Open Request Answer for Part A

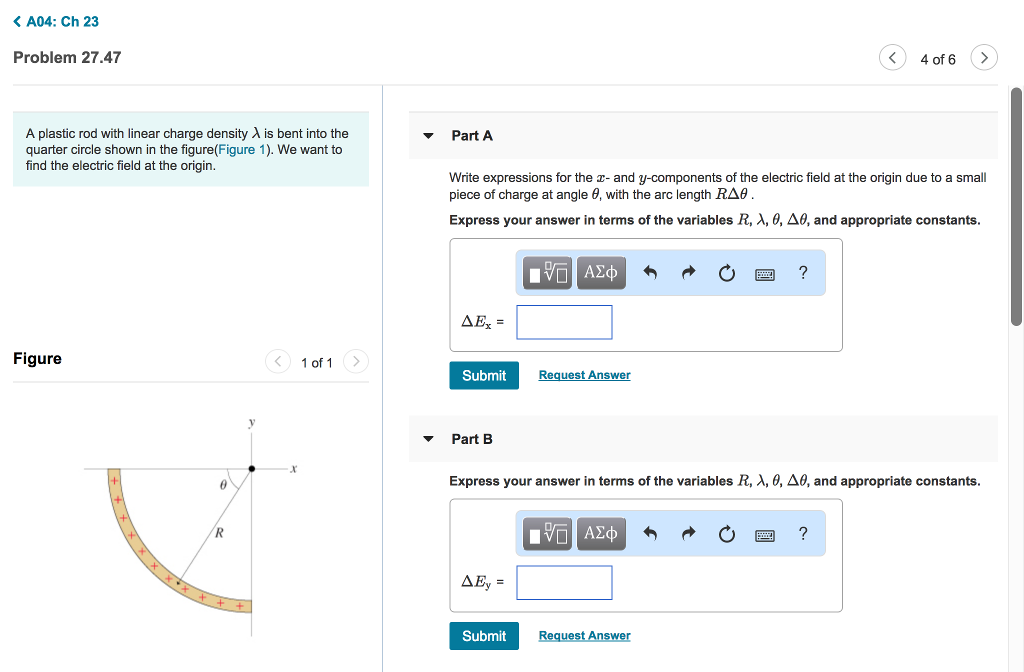click(x=584, y=374)
